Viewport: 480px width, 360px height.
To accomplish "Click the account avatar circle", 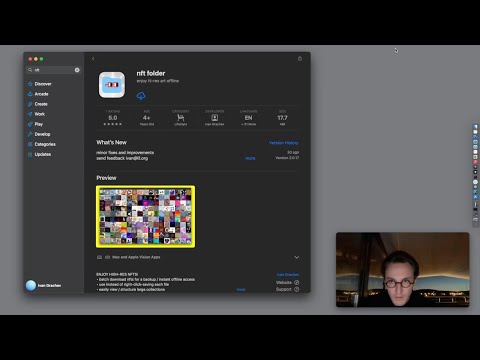I will pos(31,285).
